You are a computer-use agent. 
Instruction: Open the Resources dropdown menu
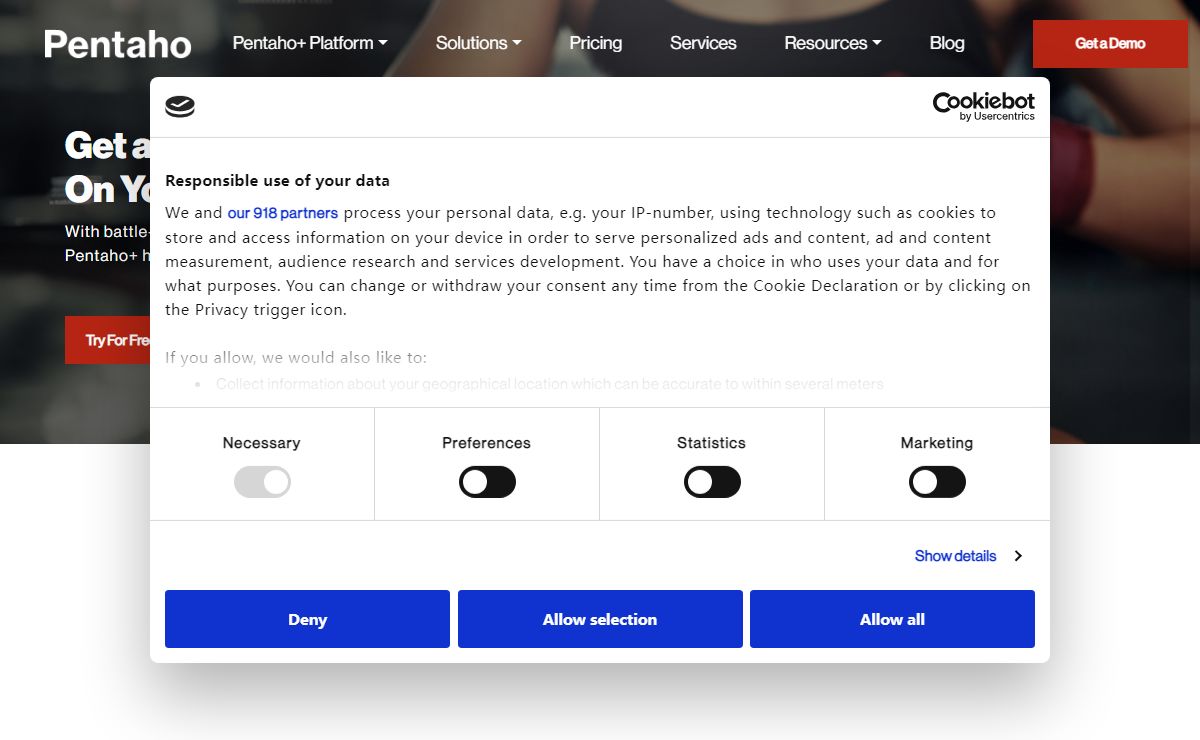pyautogui.click(x=833, y=43)
